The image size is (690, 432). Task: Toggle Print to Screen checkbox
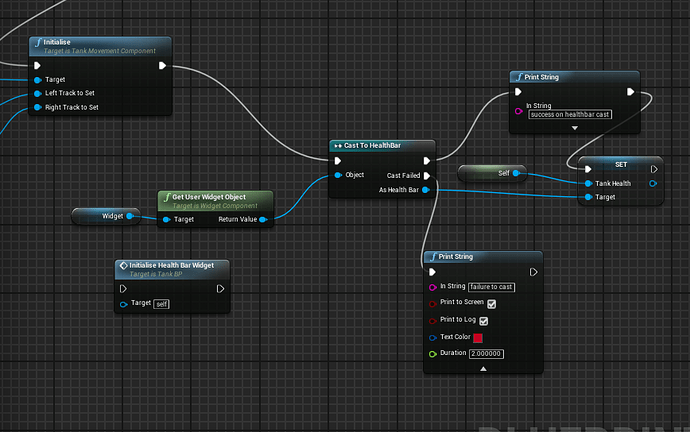tap(492, 304)
